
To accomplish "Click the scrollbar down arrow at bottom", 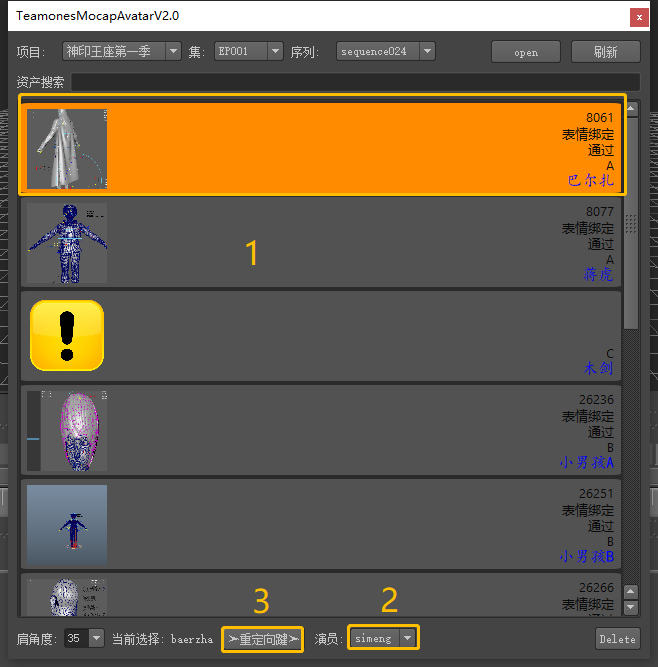I will point(631,607).
